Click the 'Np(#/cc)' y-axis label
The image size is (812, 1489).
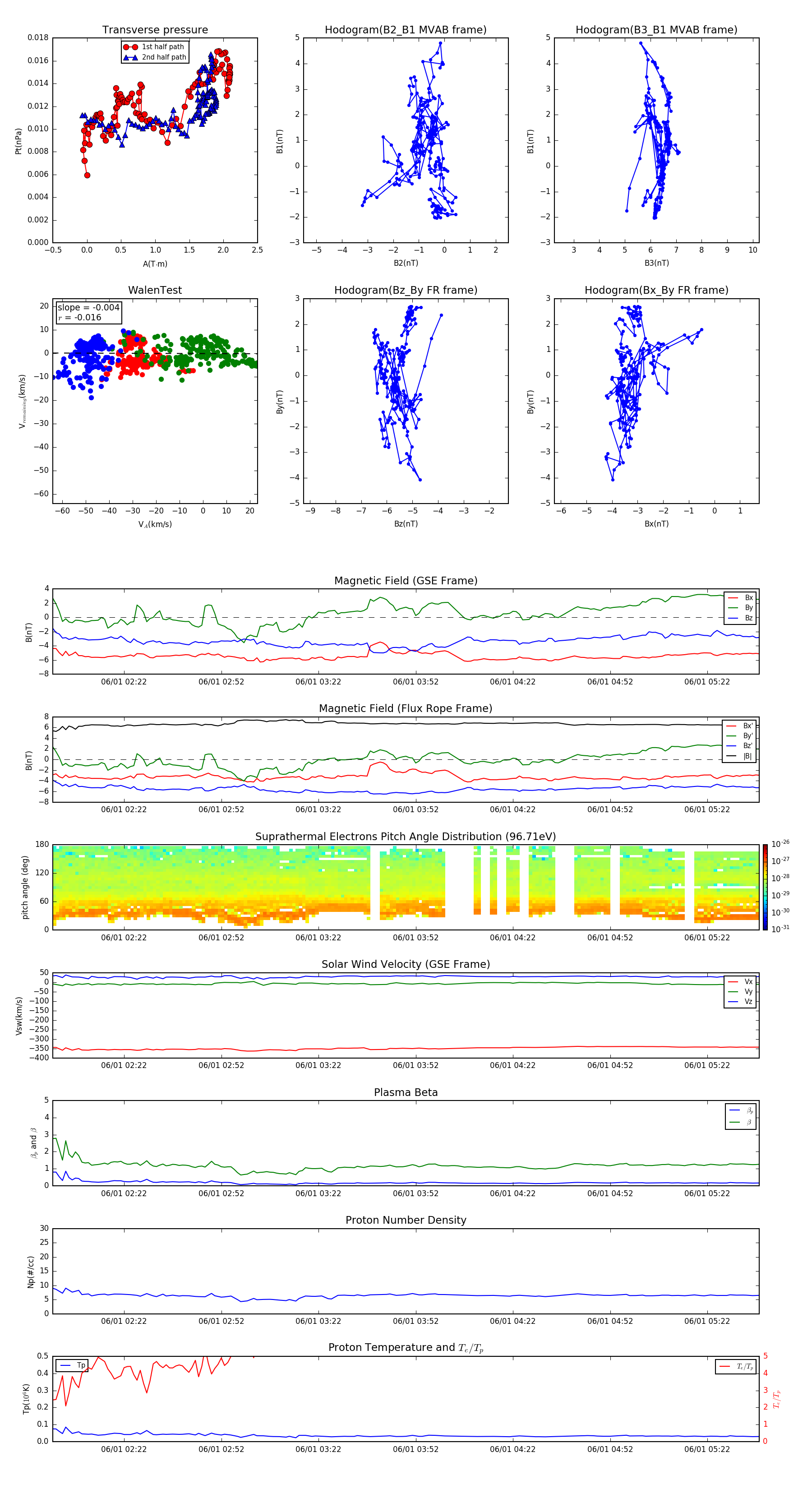tap(31, 1271)
